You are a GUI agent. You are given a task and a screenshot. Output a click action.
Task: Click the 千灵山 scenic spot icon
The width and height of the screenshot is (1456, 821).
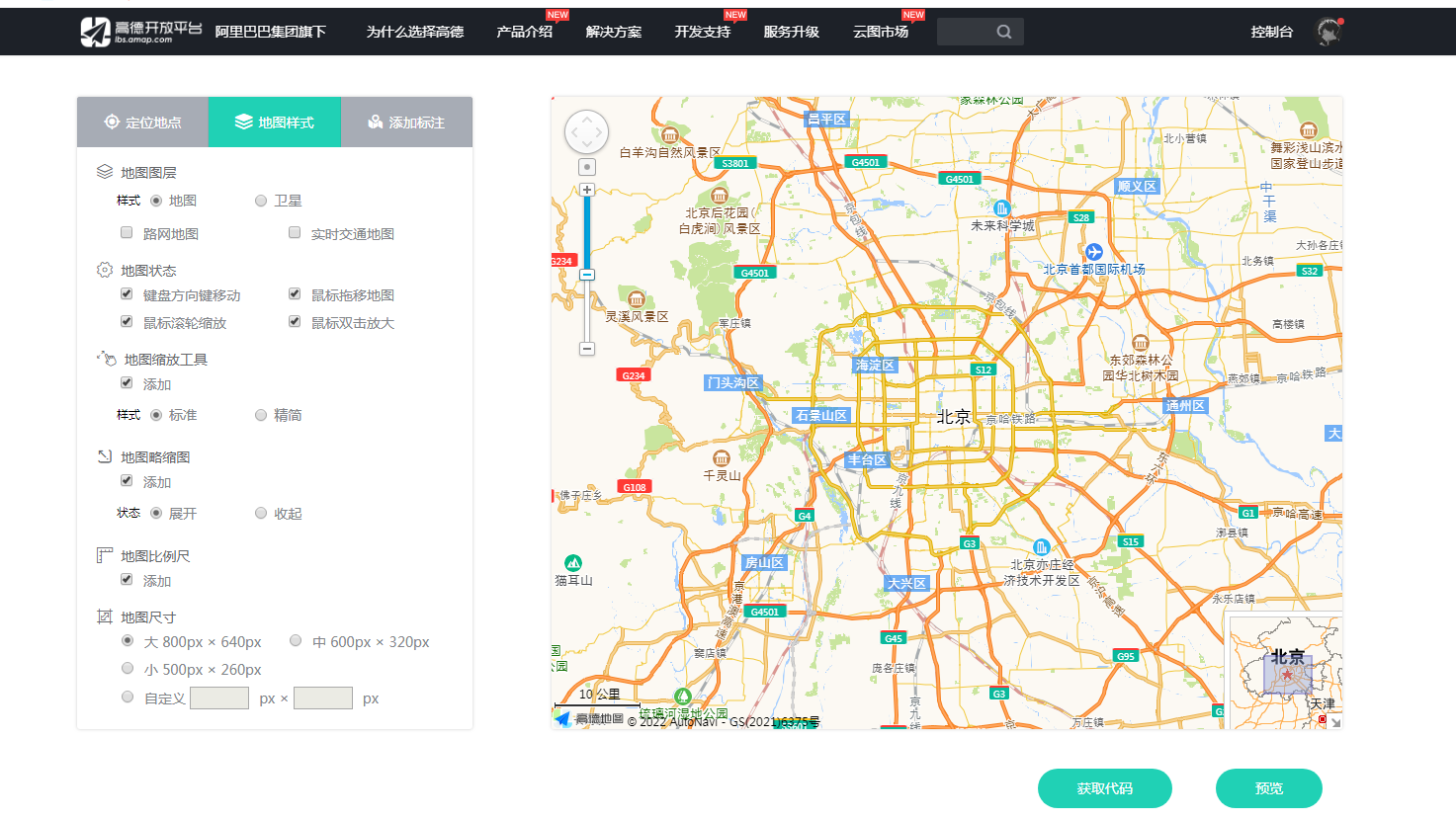point(722,458)
